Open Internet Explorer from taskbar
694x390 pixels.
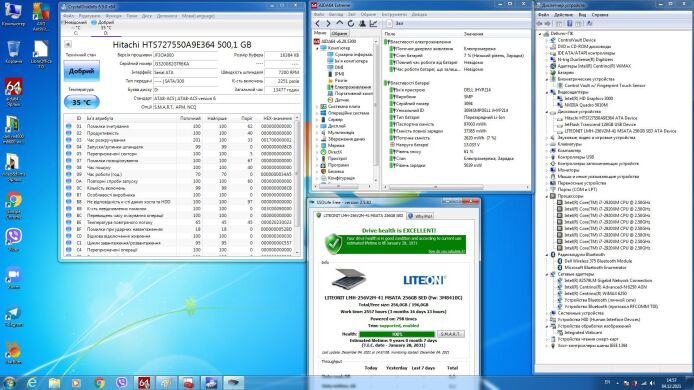point(32,382)
